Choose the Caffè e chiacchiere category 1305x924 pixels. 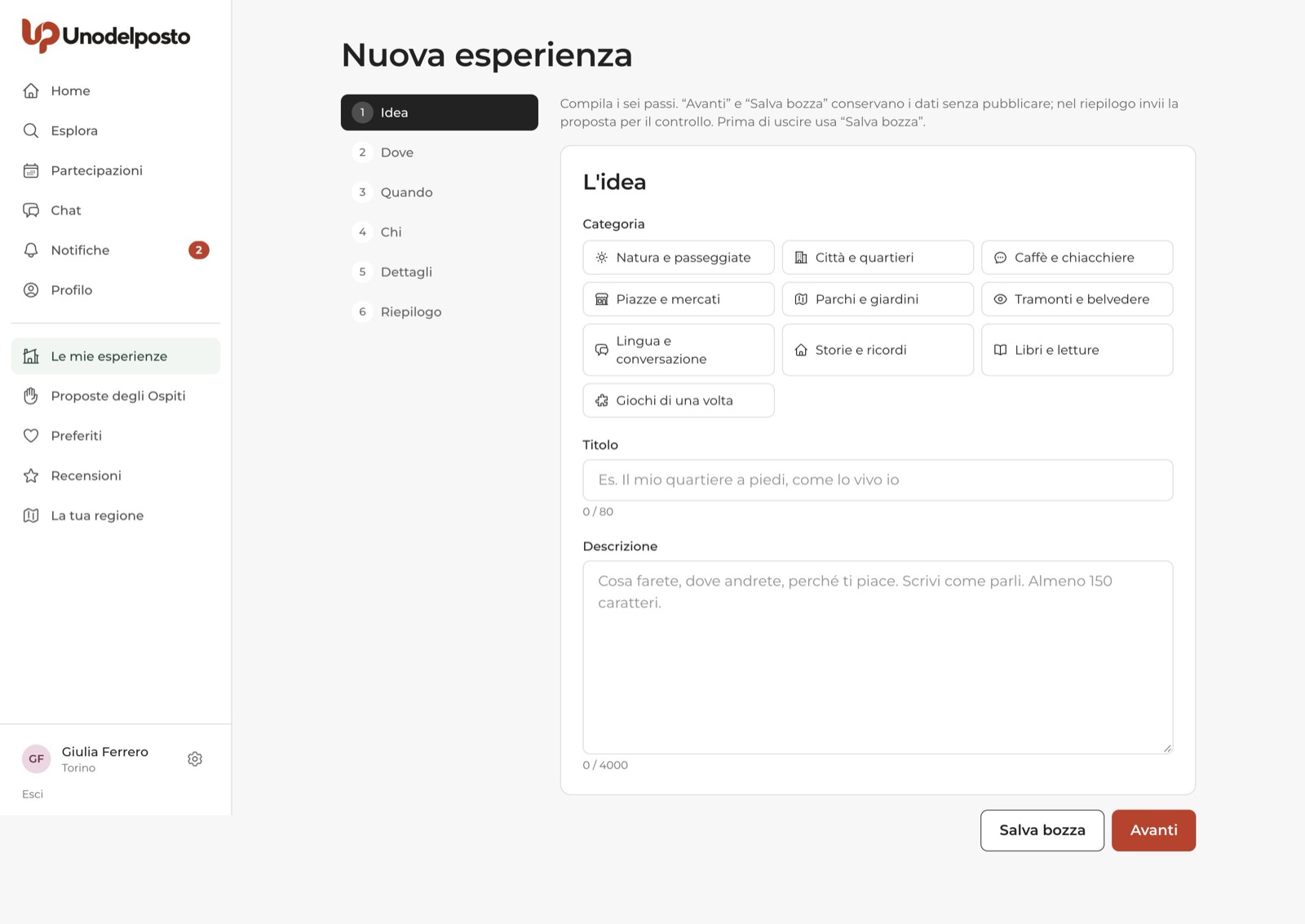click(1077, 258)
